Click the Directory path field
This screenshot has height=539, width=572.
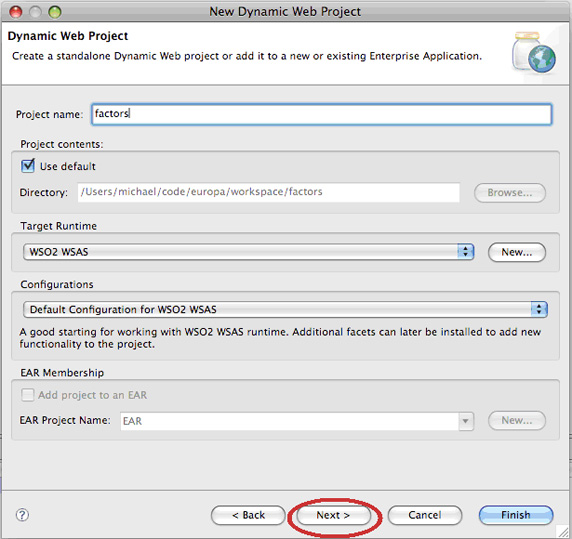click(x=268, y=192)
